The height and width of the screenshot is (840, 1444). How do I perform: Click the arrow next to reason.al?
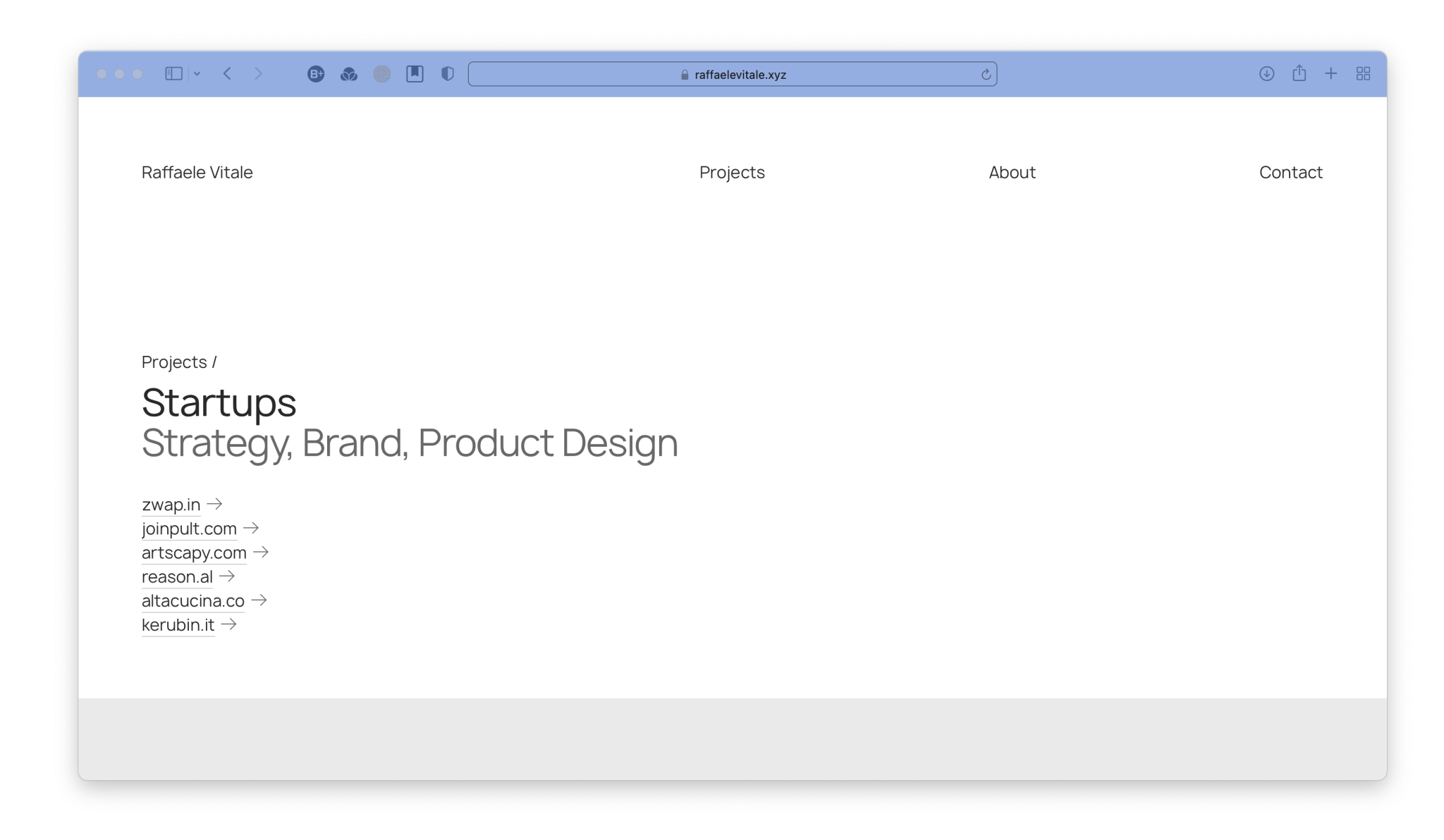pos(227,576)
